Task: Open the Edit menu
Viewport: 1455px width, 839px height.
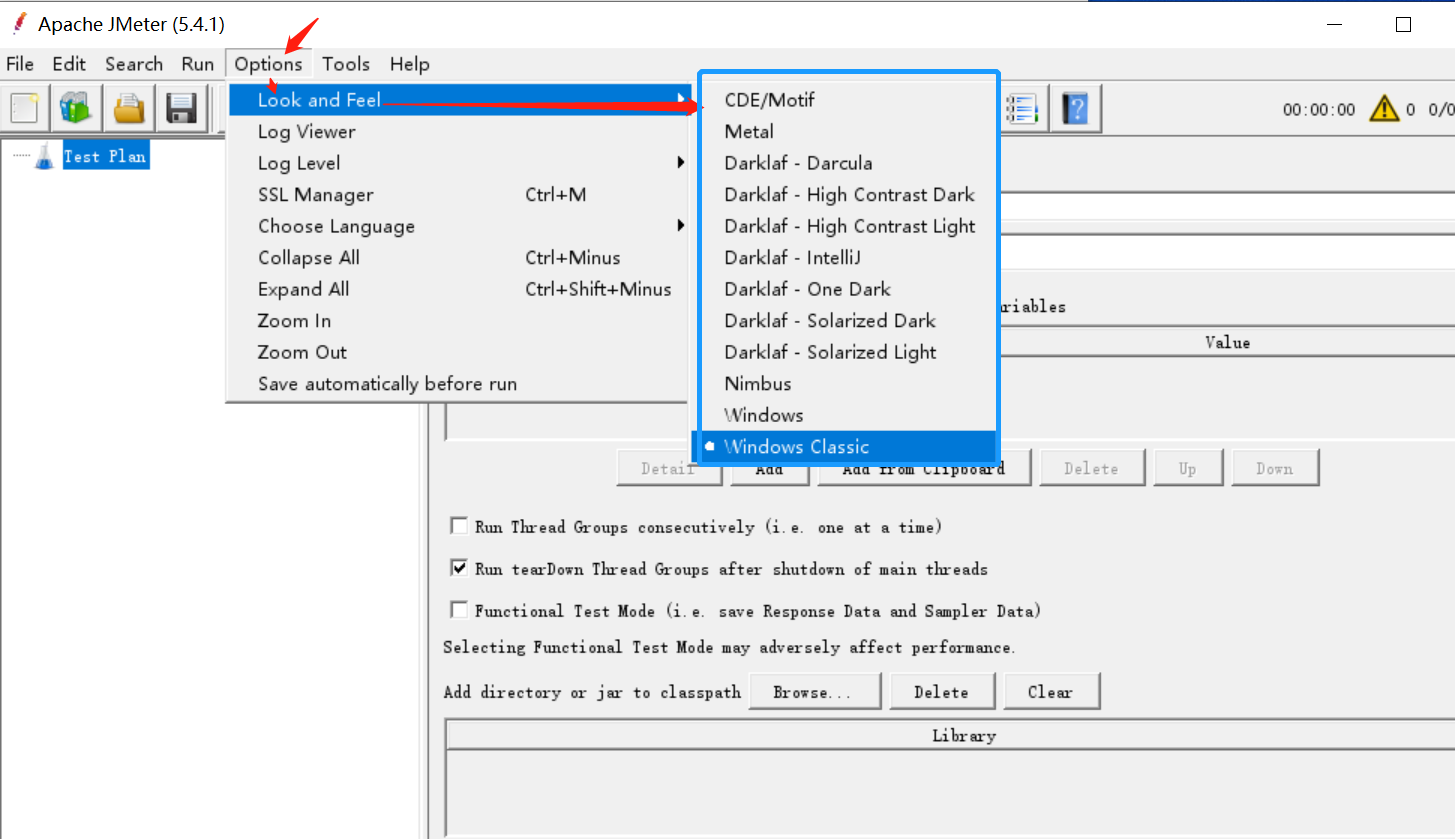Action: pos(69,64)
